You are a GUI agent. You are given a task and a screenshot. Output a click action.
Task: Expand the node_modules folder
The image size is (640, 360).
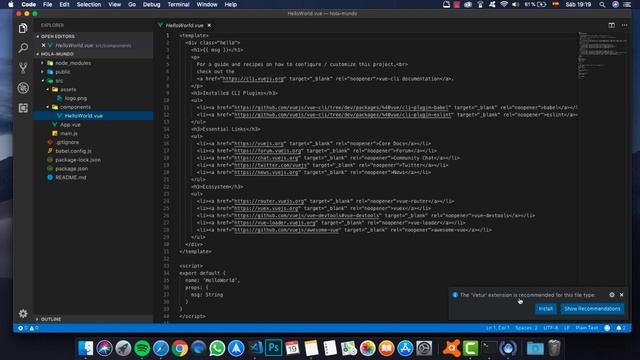[73, 63]
